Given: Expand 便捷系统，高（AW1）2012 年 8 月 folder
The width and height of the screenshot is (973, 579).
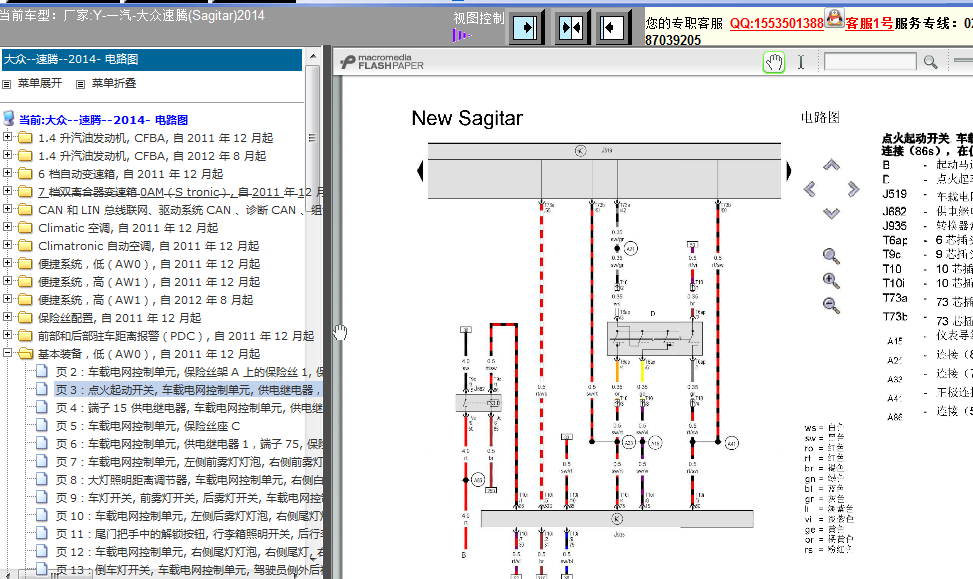Looking at the screenshot, I should click(x=7, y=298).
